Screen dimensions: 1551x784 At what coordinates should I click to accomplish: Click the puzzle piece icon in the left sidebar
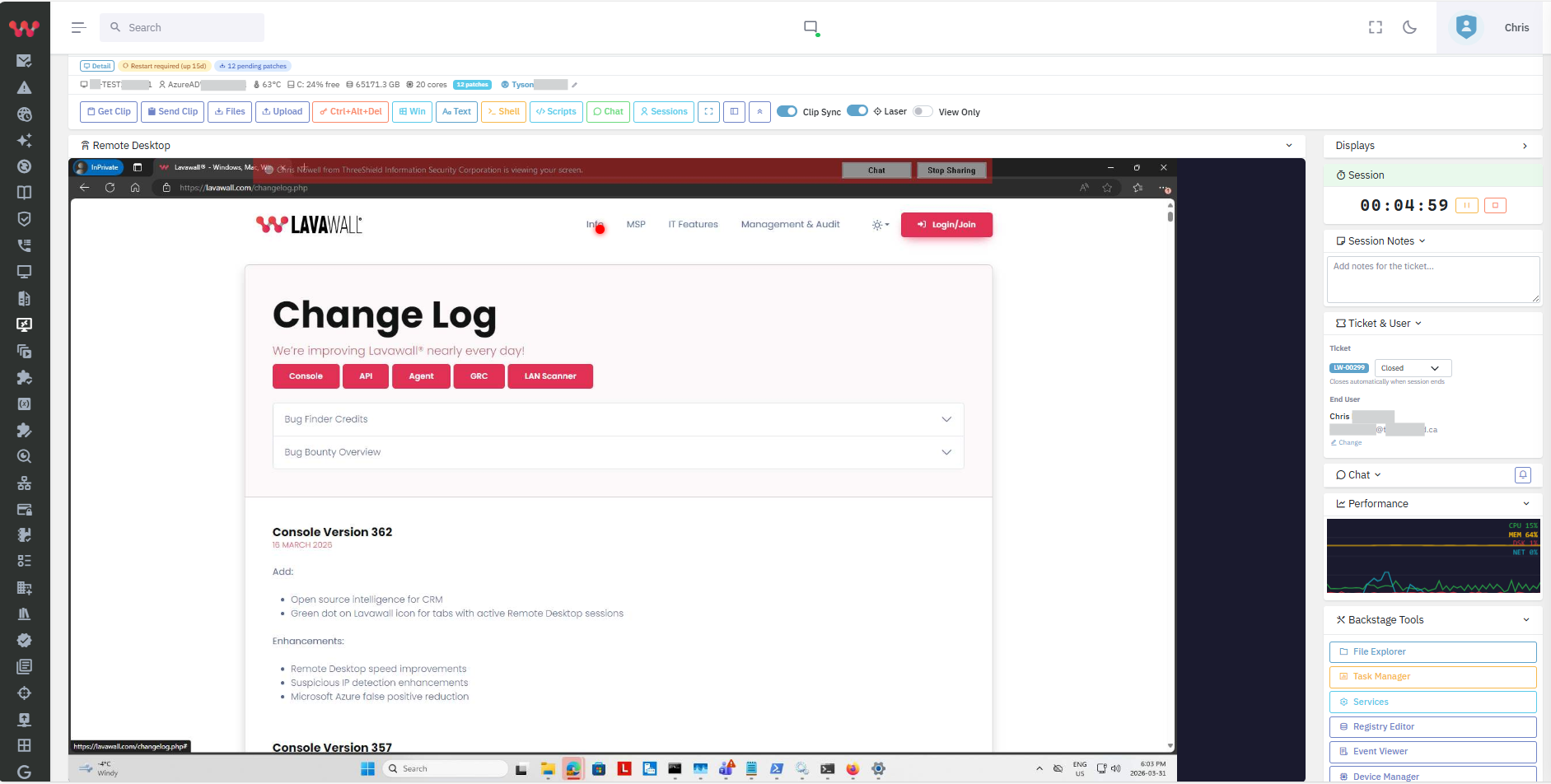click(x=24, y=378)
